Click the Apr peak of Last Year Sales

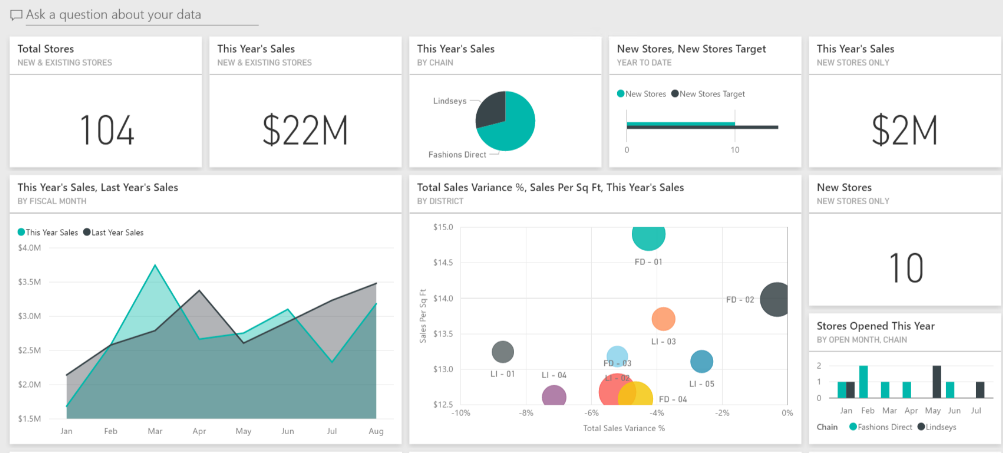(199, 290)
